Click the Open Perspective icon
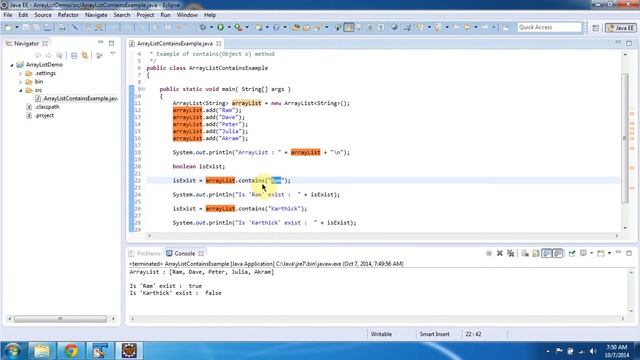The height and width of the screenshot is (360, 640). coord(596,28)
